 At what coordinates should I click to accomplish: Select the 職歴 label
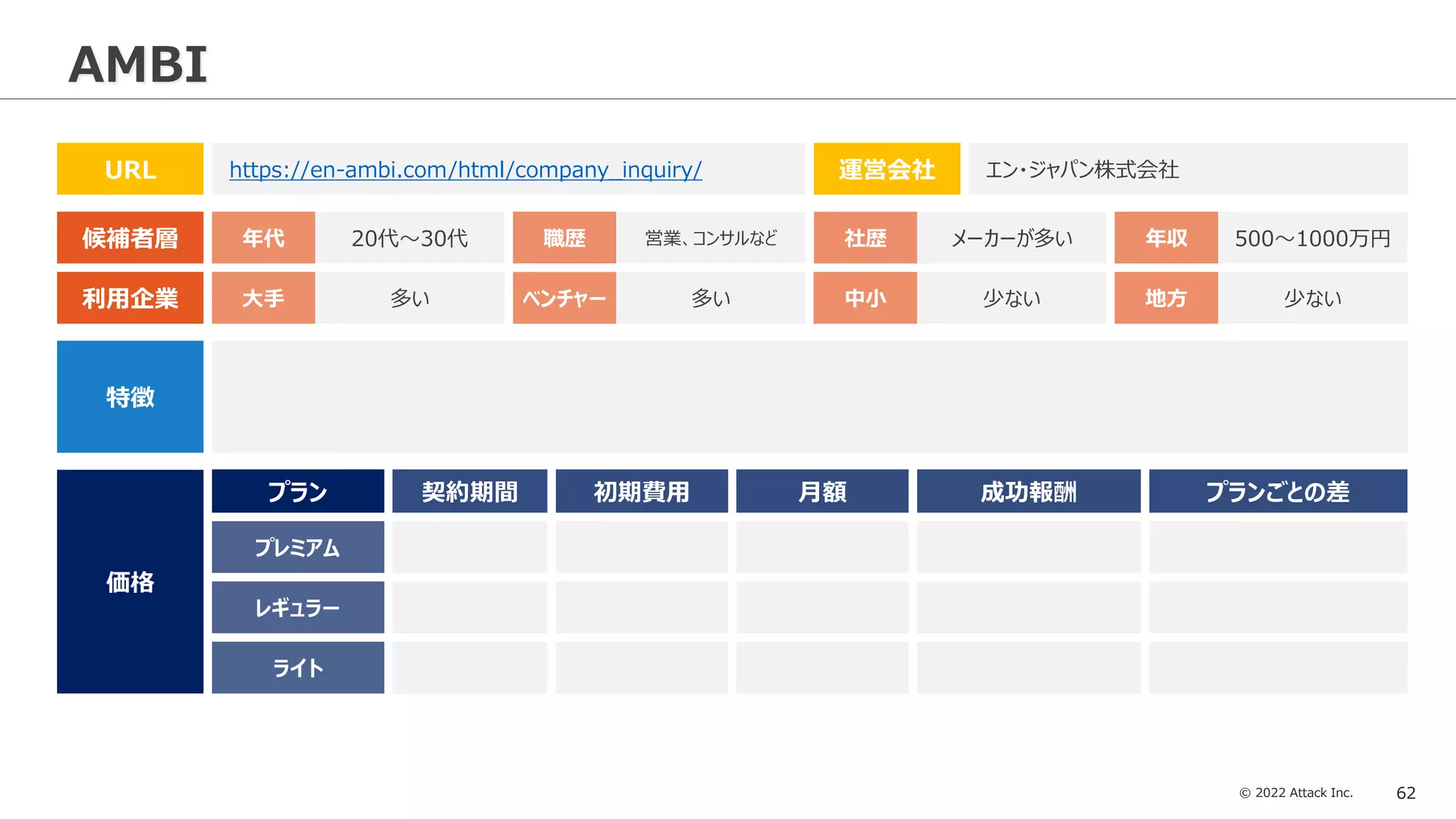pos(564,237)
